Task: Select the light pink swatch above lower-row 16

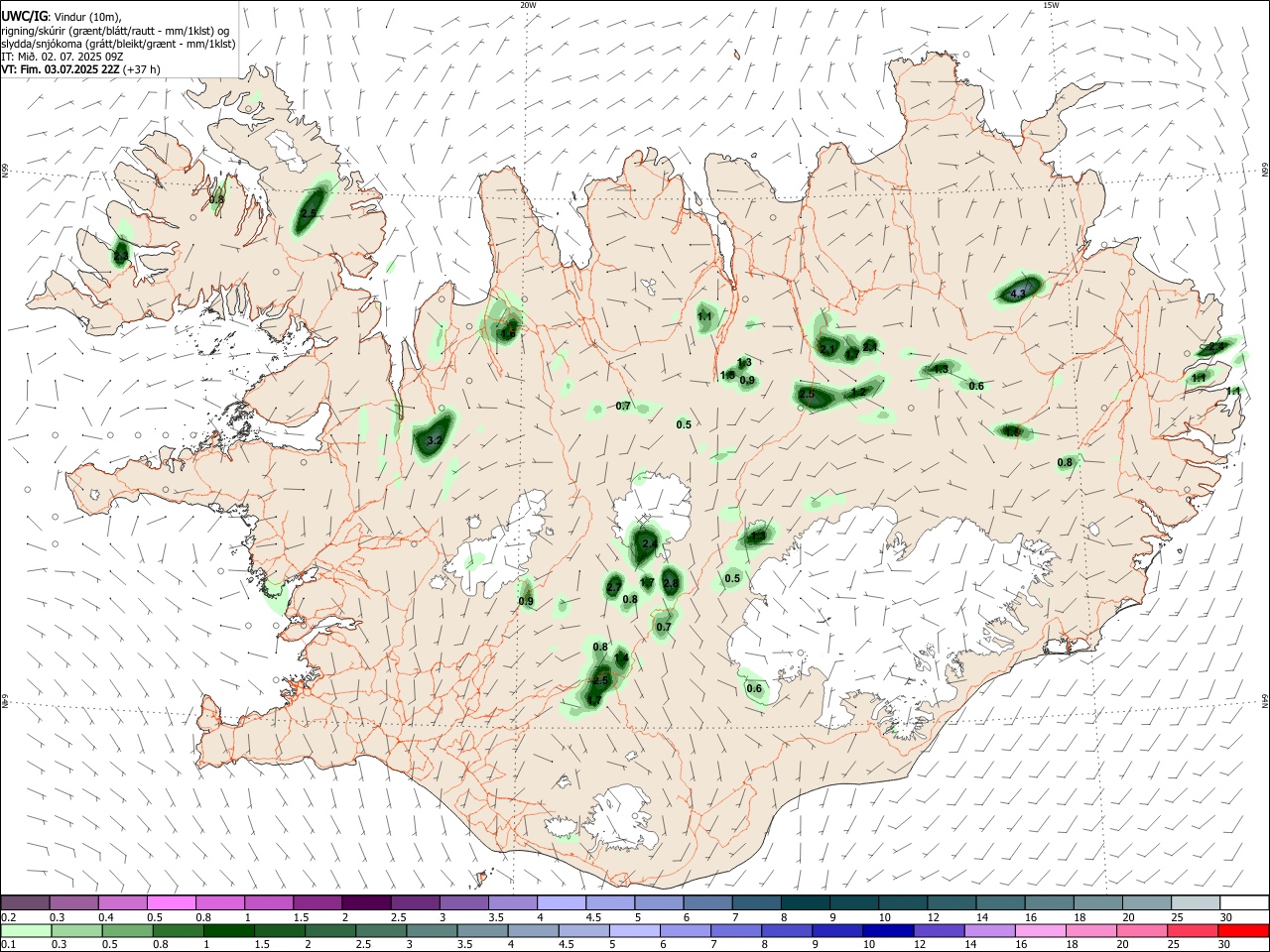Action: tap(1041, 930)
